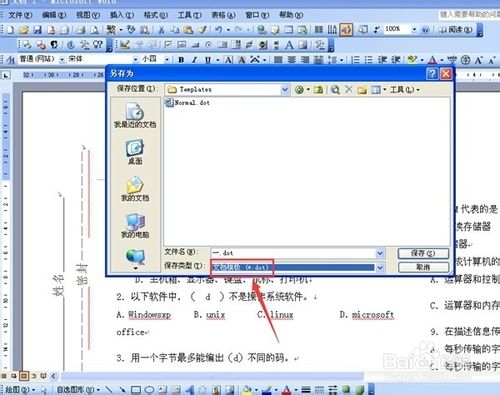The height and width of the screenshot is (395, 500).
Task: Open the 编辑 menu
Action: coord(54,15)
